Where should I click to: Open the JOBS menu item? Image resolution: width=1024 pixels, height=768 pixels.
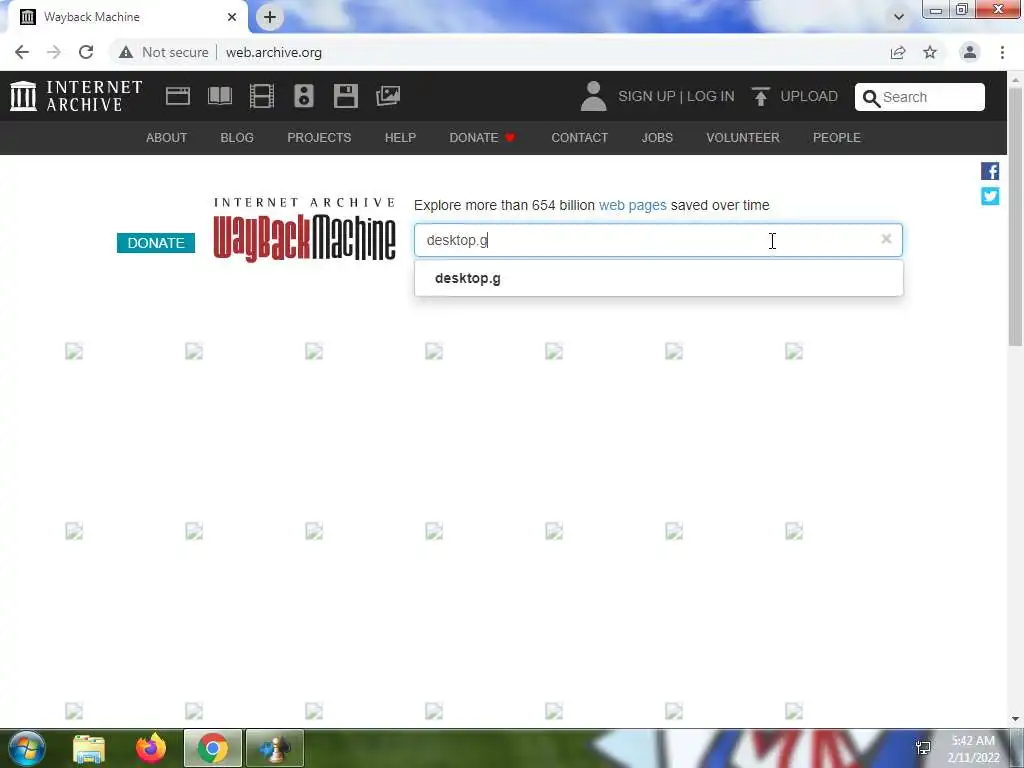[657, 138]
